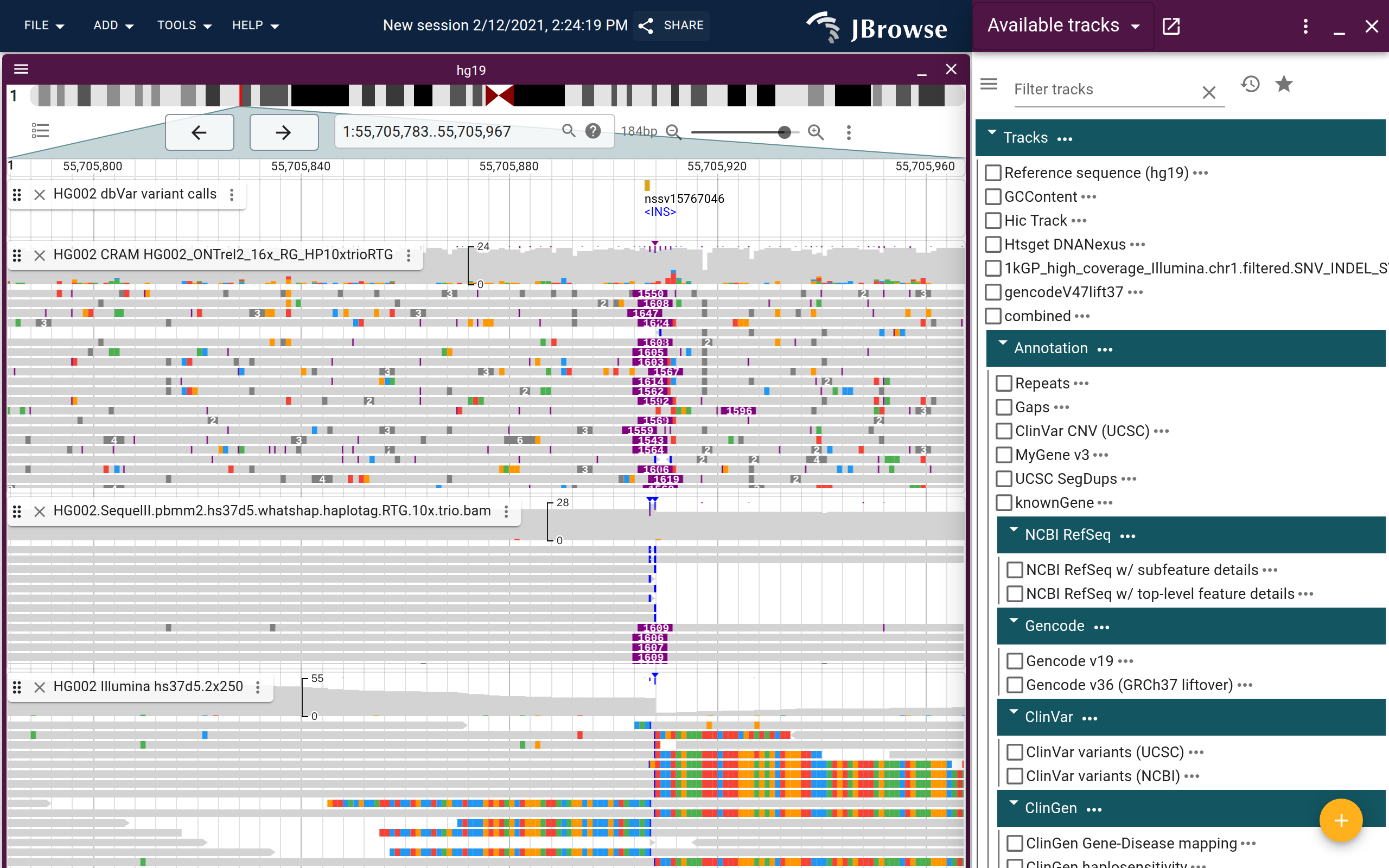The width and height of the screenshot is (1389, 868).
Task: Enable the Repeats annotation track
Action: pyautogui.click(x=1004, y=383)
